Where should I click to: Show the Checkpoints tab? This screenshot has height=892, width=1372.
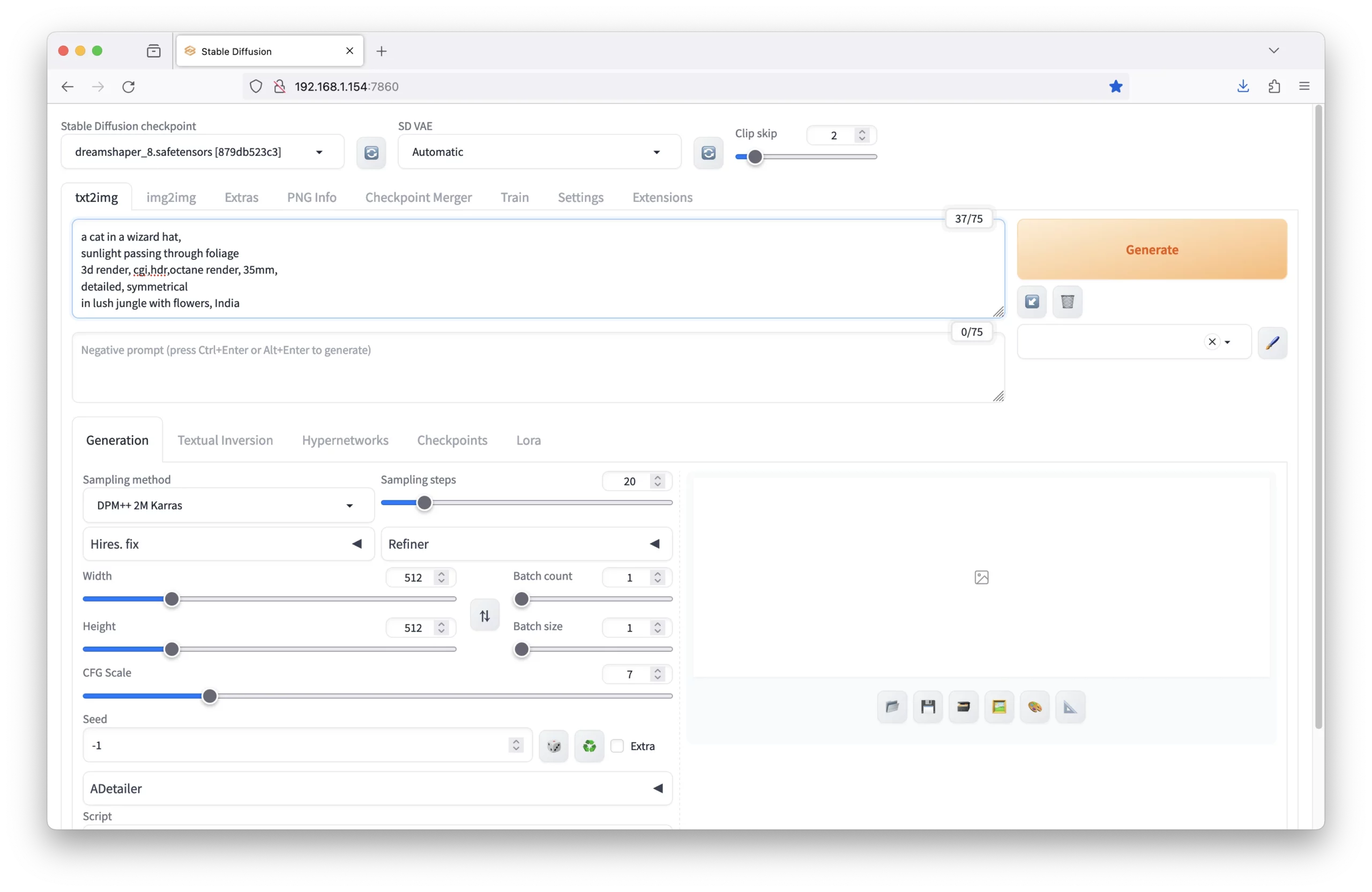click(x=452, y=440)
